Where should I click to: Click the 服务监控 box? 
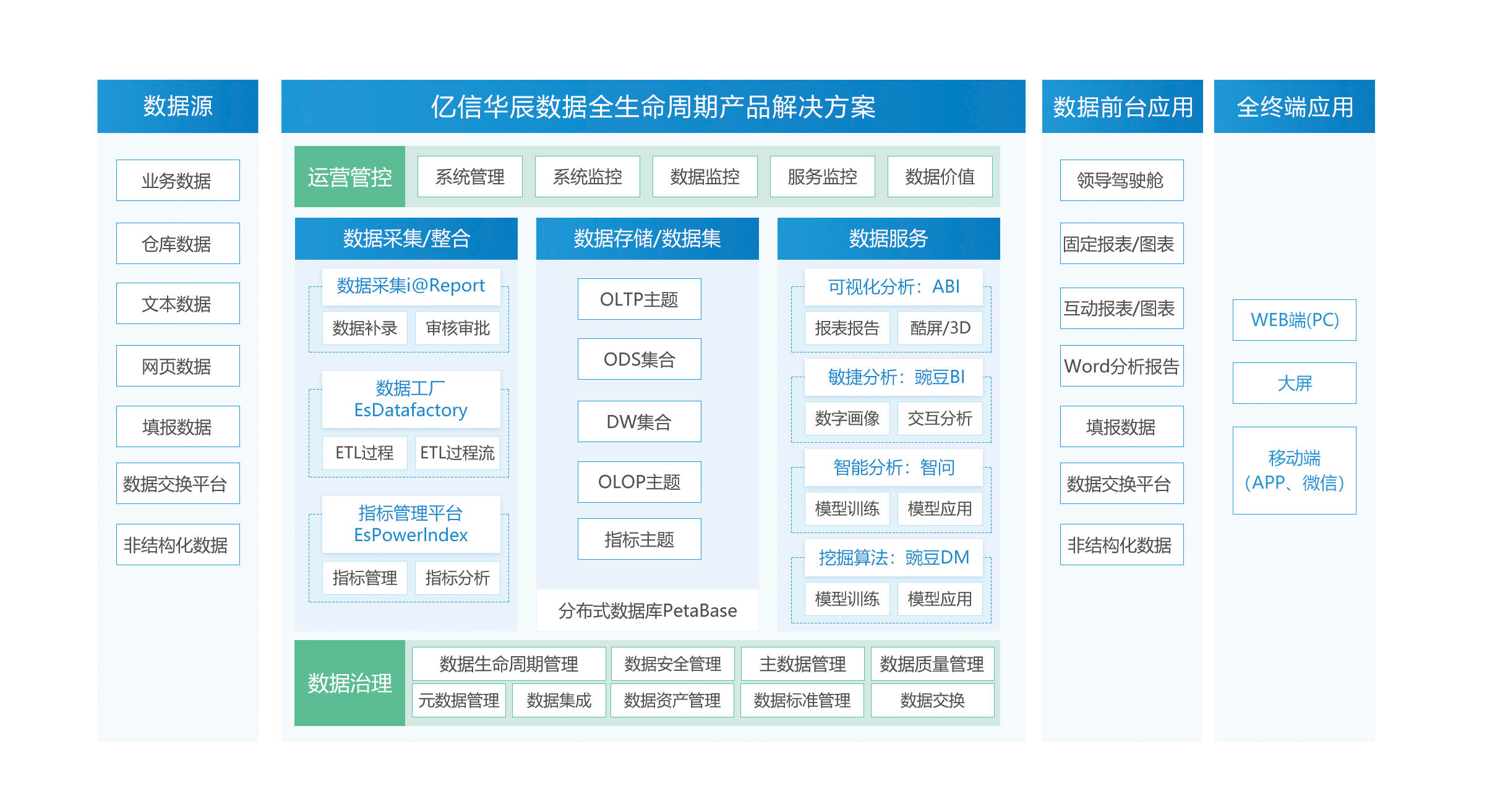coord(823,177)
